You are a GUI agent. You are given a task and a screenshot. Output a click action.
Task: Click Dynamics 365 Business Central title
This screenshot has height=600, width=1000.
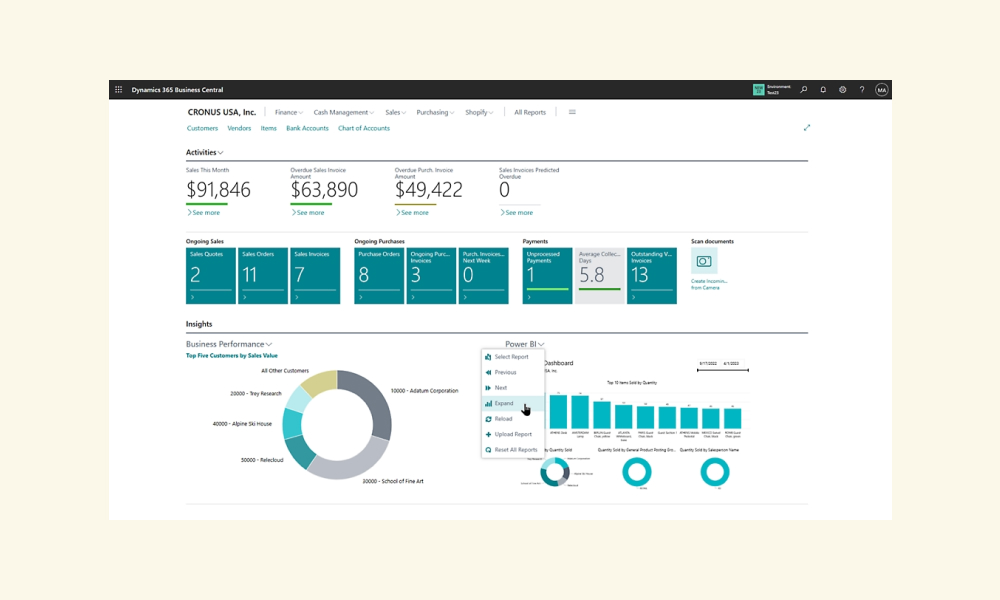177,90
